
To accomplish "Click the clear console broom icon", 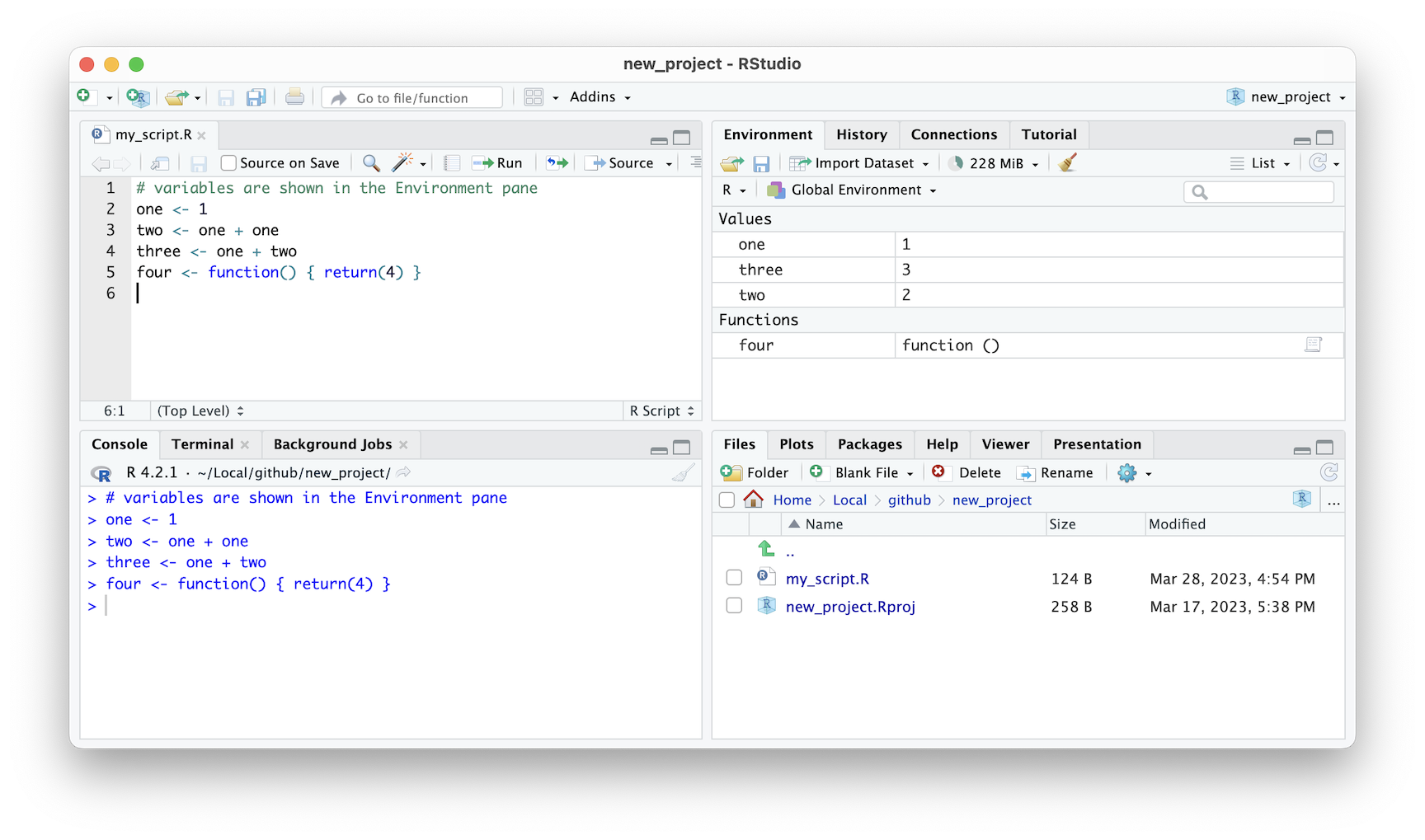I will (x=684, y=472).
